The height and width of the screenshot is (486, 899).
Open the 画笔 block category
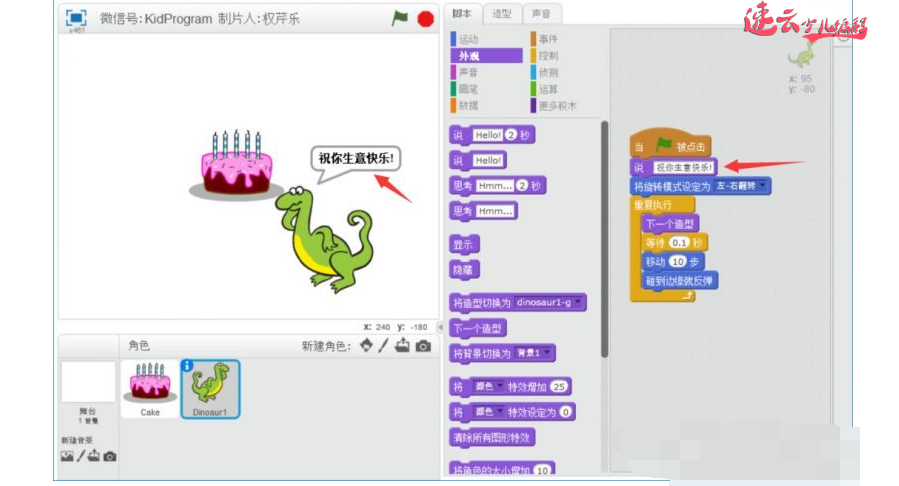coord(486,89)
